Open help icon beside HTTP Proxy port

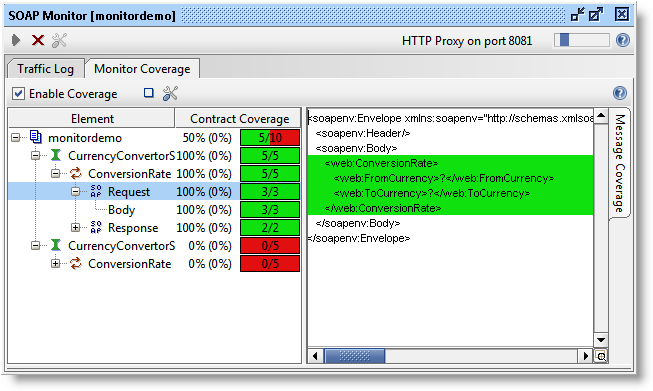coord(623,40)
